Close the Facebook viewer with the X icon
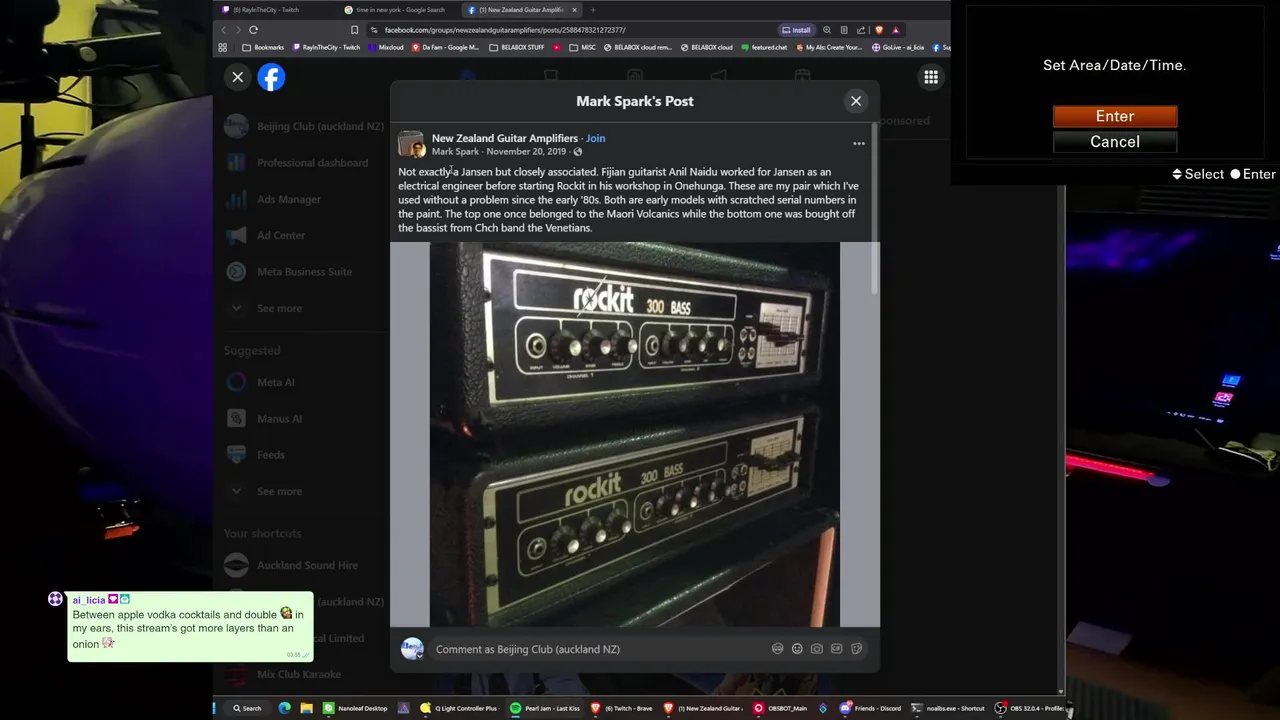This screenshot has height=720, width=1280. 238,77
